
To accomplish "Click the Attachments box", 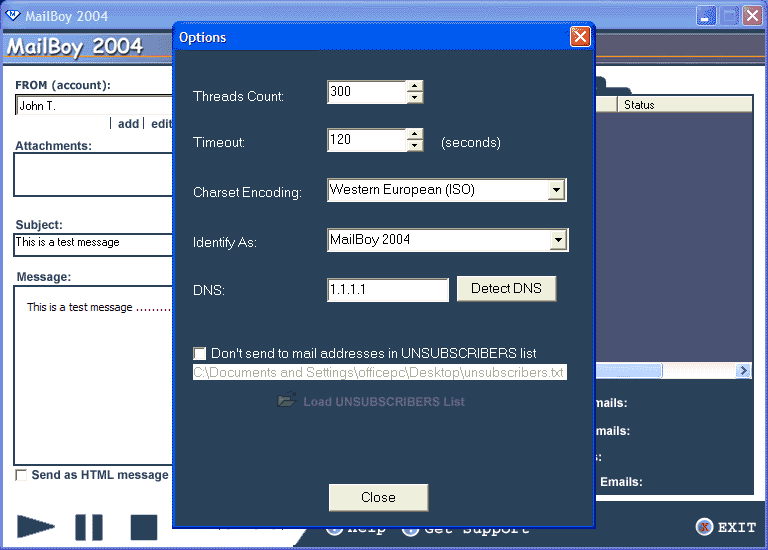I will click(93, 174).
